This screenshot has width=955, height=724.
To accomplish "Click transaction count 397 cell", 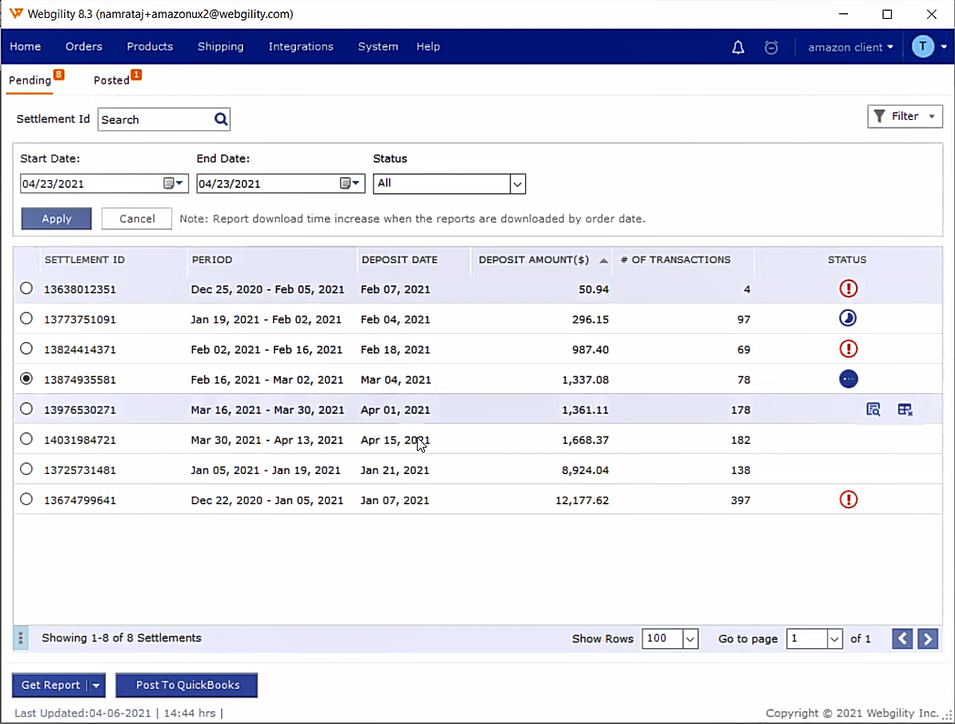I will [740, 501].
